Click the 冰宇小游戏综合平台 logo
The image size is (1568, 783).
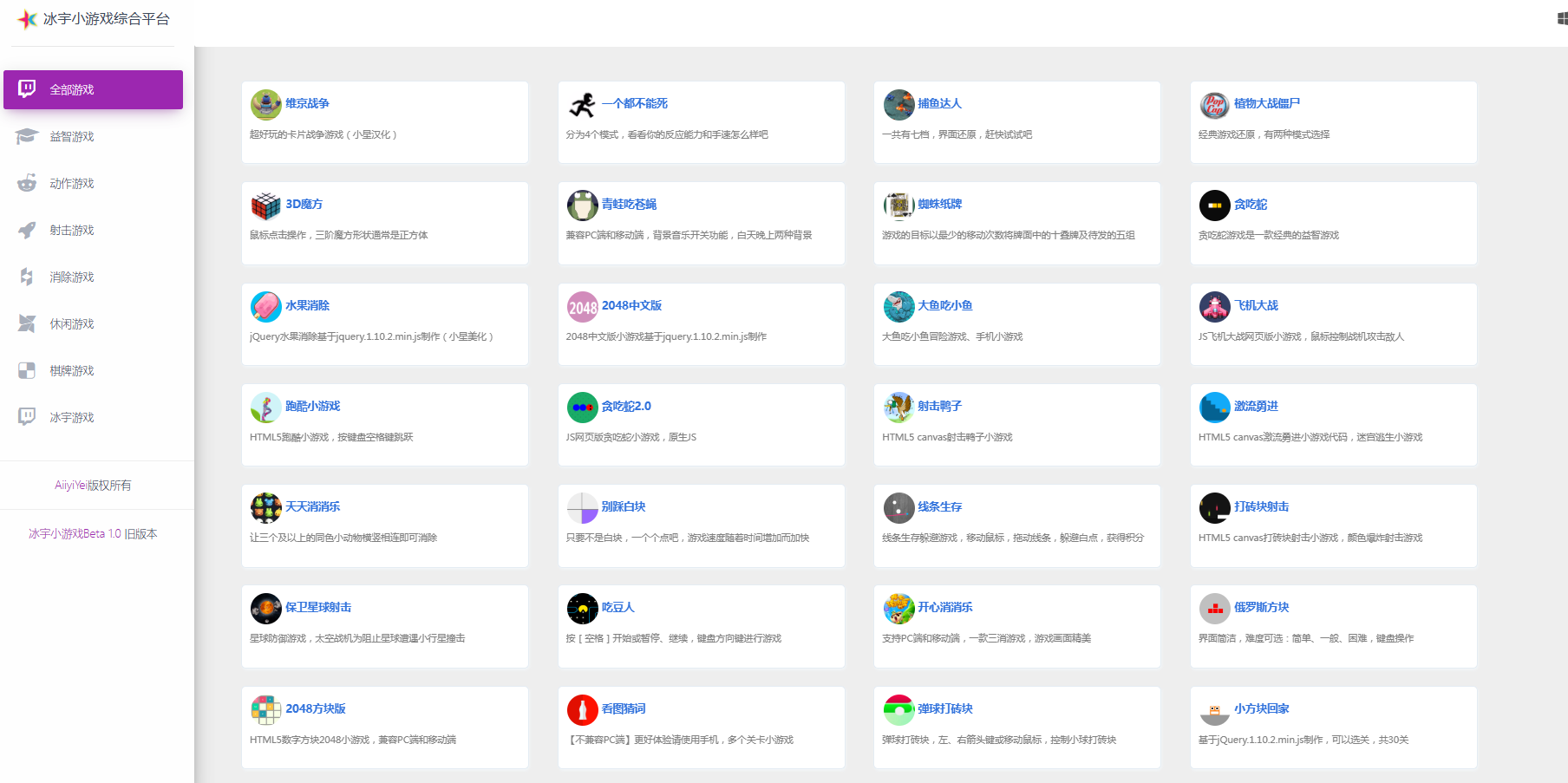click(x=94, y=19)
